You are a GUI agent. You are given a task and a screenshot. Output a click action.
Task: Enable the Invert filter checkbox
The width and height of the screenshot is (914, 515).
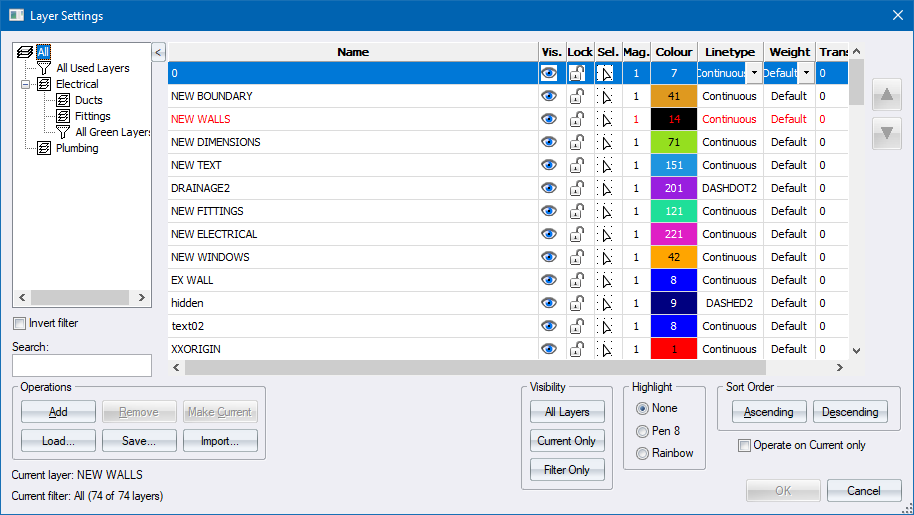[20, 323]
